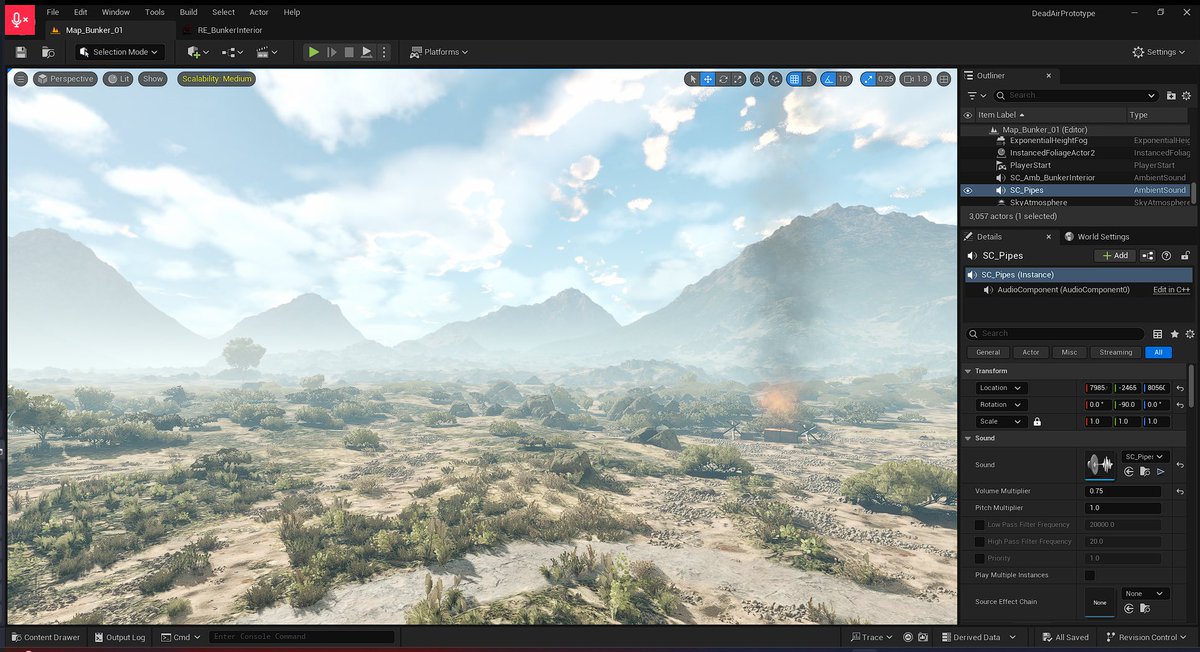Toggle rotation angle snapping
1200x652 pixels.
coord(829,79)
